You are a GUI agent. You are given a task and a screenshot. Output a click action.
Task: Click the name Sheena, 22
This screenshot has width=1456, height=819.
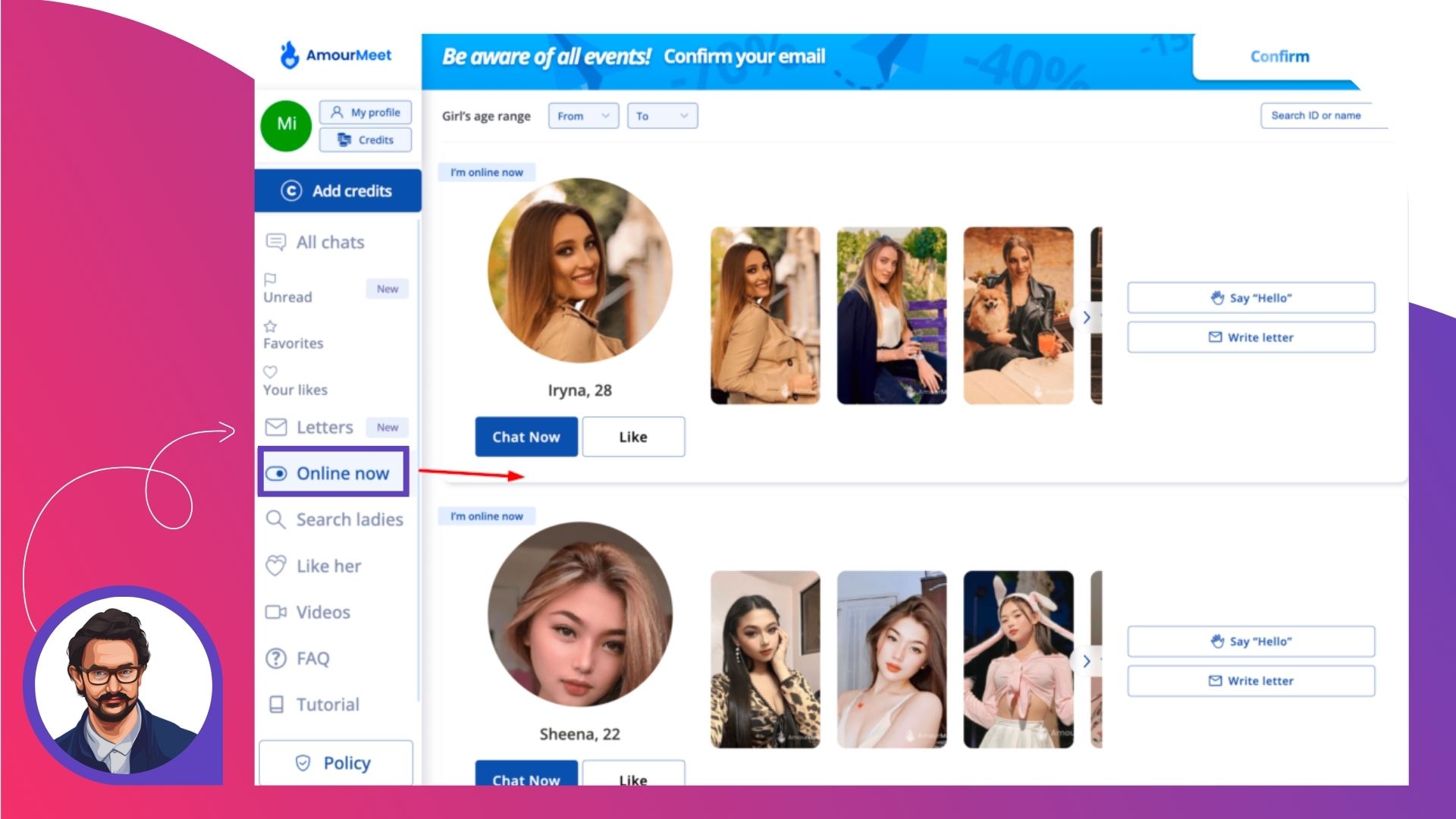[x=579, y=734]
